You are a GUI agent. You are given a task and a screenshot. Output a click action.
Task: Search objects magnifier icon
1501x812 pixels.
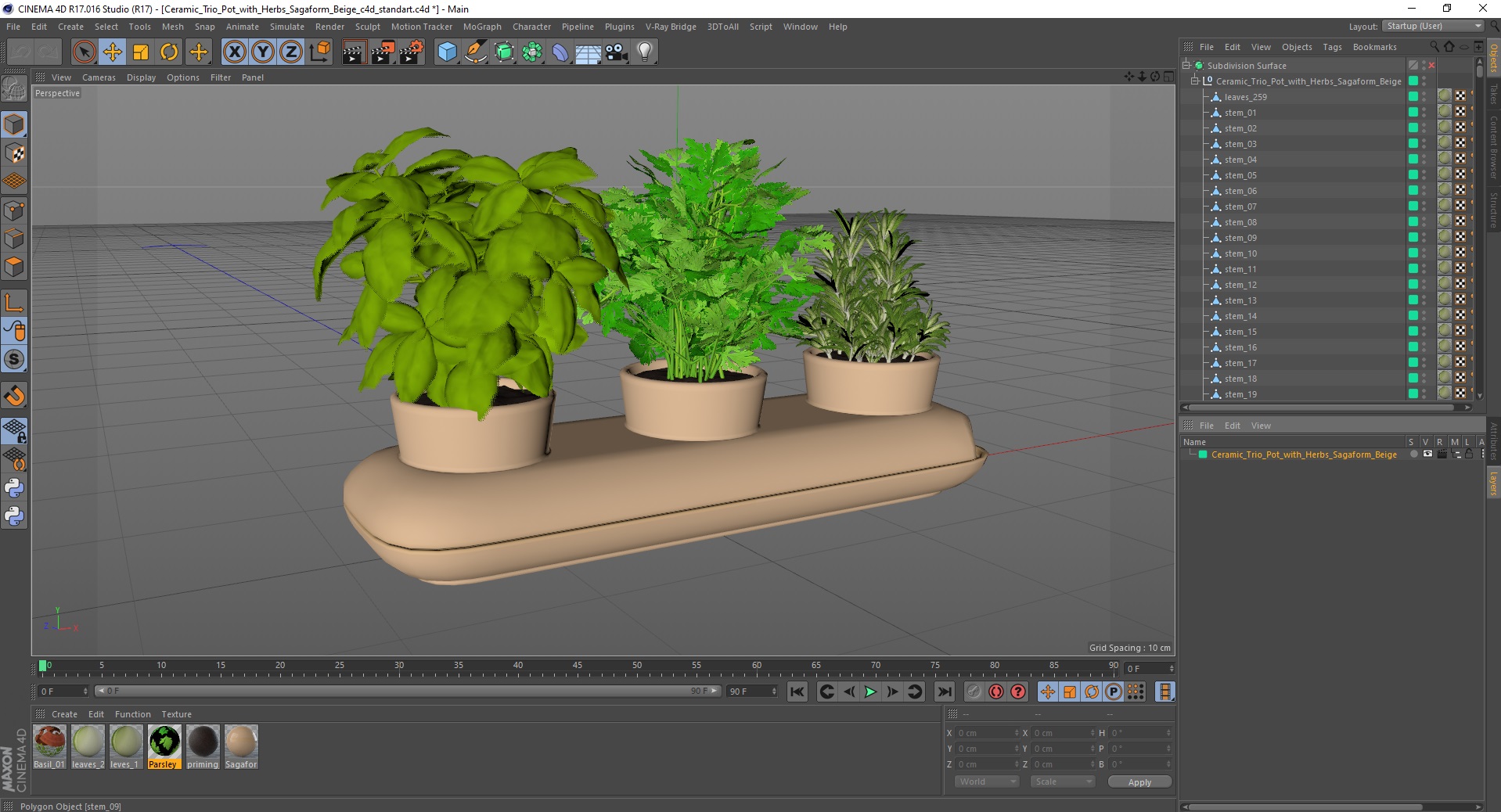(1434, 47)
